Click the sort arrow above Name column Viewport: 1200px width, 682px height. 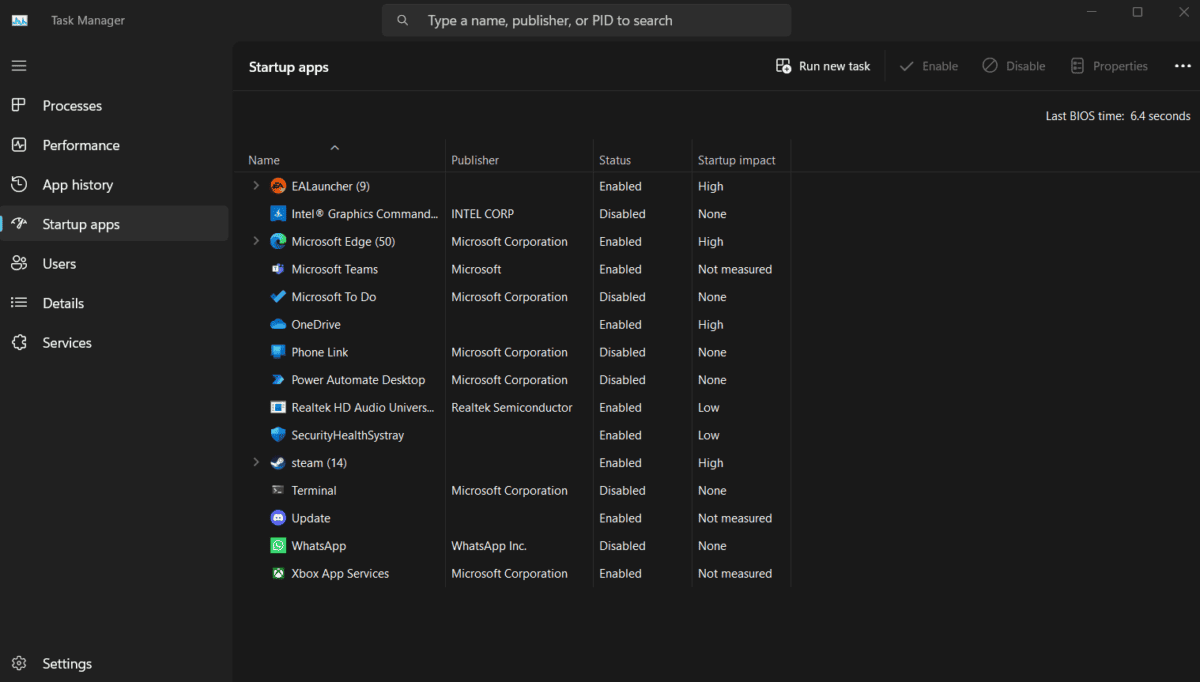(335, 148)
